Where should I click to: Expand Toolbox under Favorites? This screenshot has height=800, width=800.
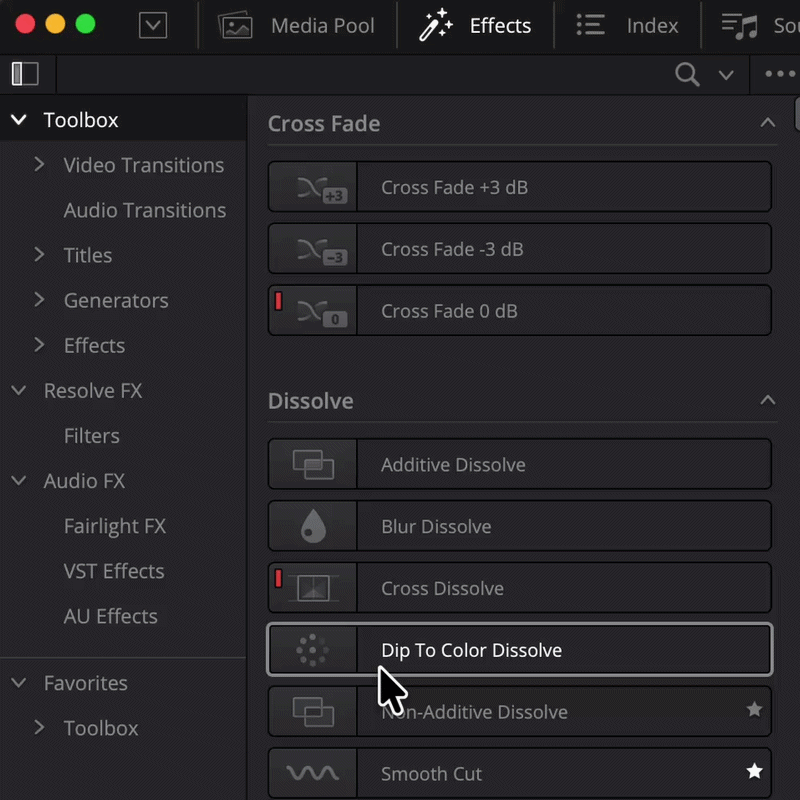click(x=39, y=728)
